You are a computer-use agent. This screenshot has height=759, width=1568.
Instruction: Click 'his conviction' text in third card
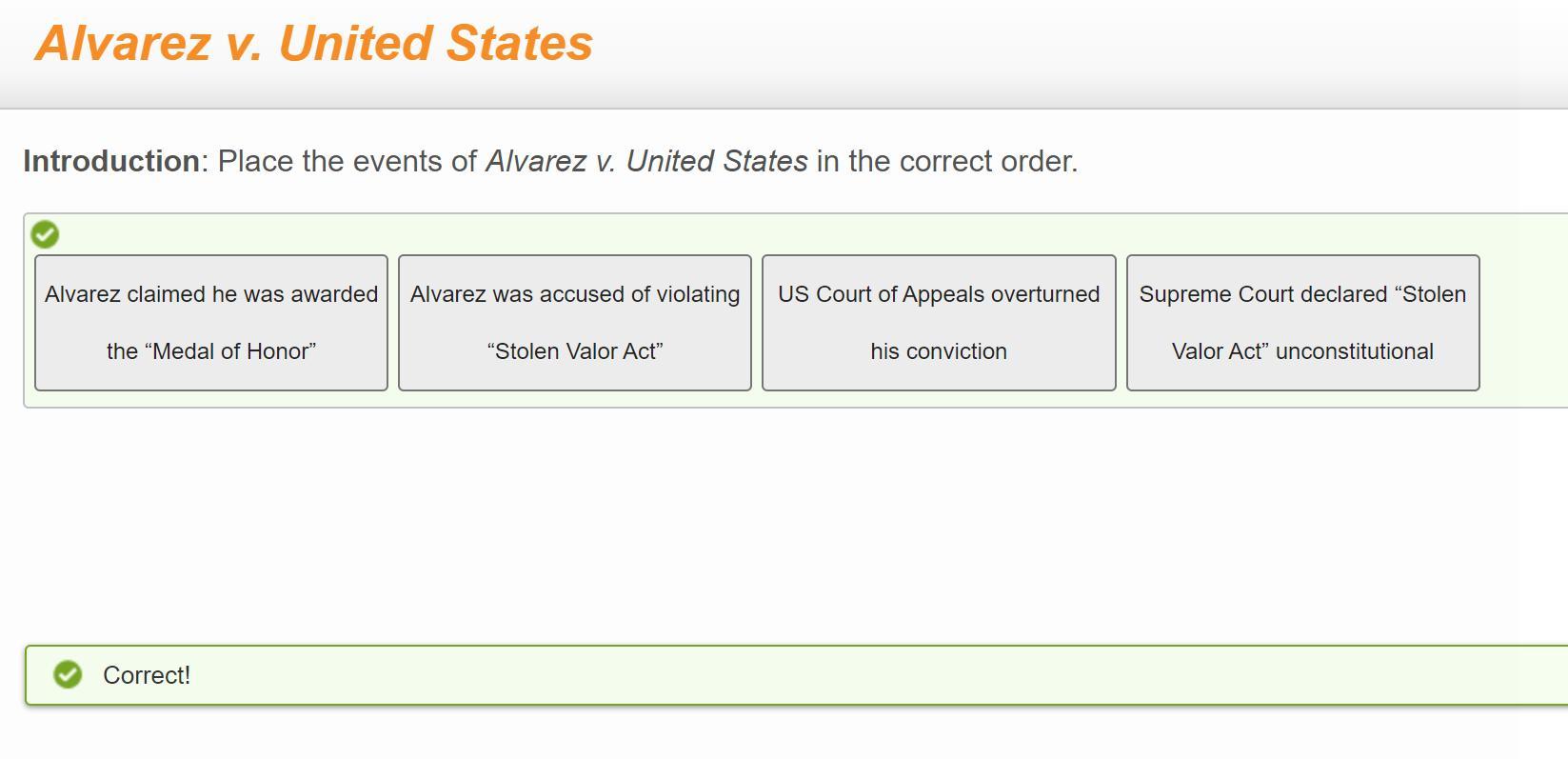pos(938,351)
